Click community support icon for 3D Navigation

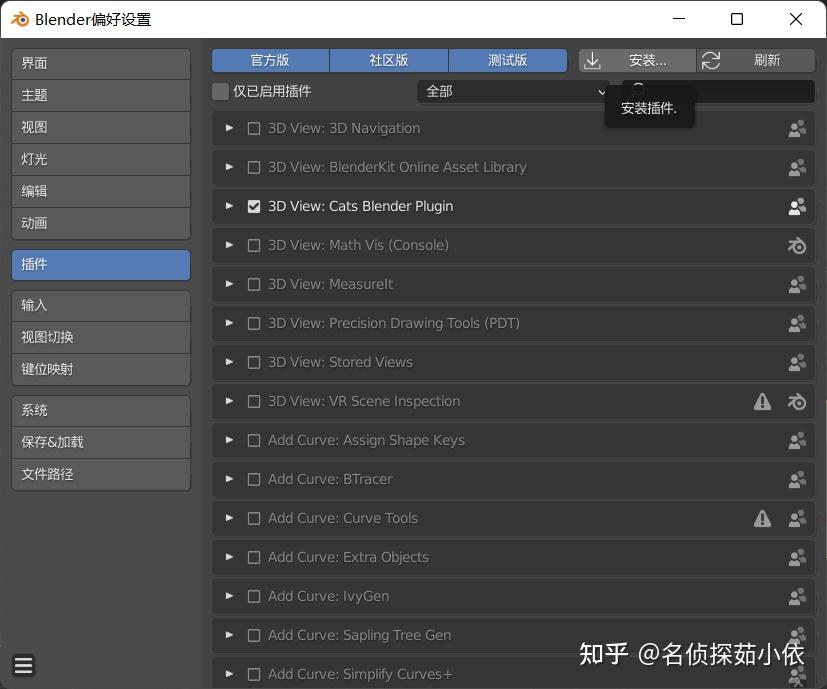pyautogui.click(x=796, y=128)
